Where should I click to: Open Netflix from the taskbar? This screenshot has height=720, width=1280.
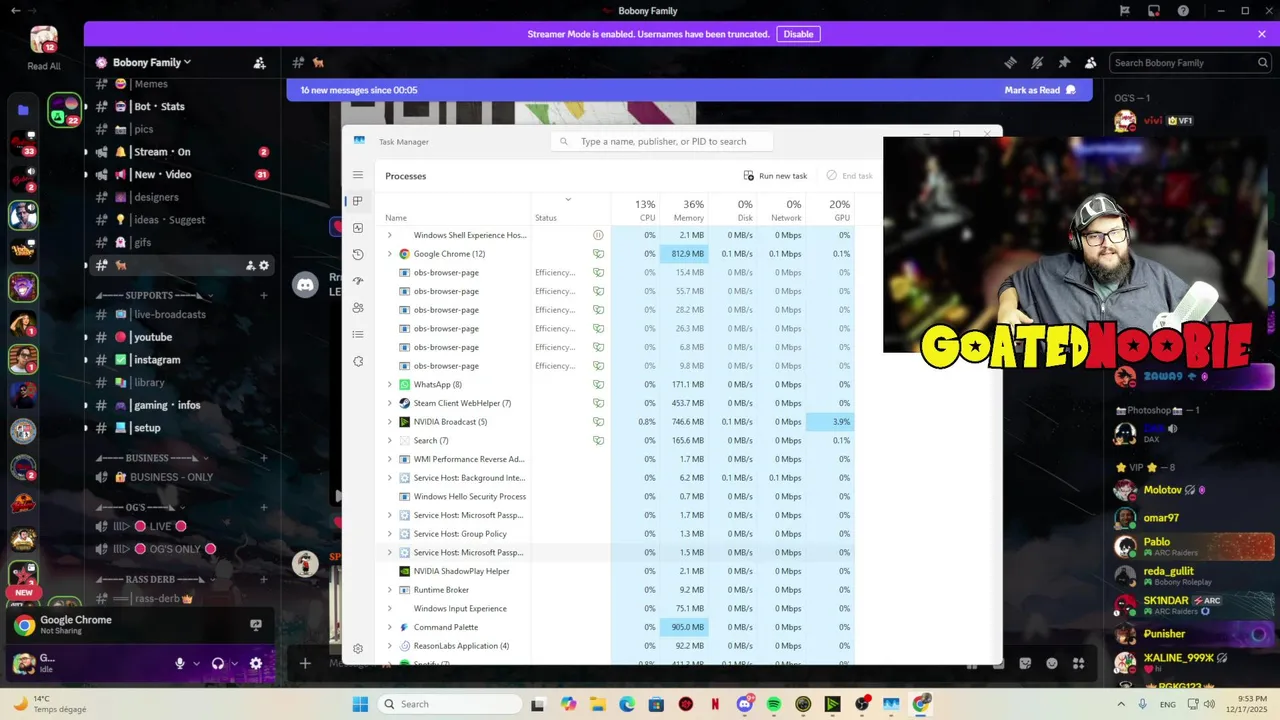click(x=715, y=704)
